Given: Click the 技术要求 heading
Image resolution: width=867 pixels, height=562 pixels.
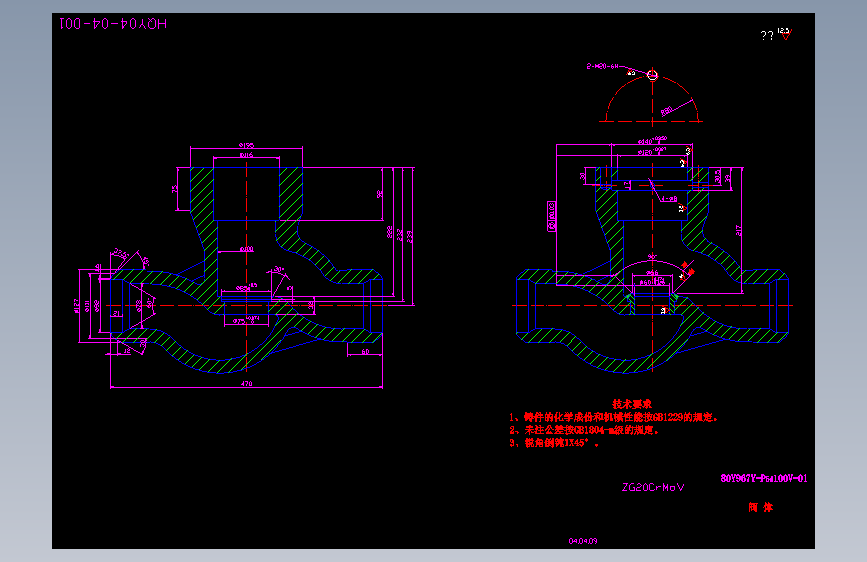Looking at the screenshot, I should click(631, 404).
